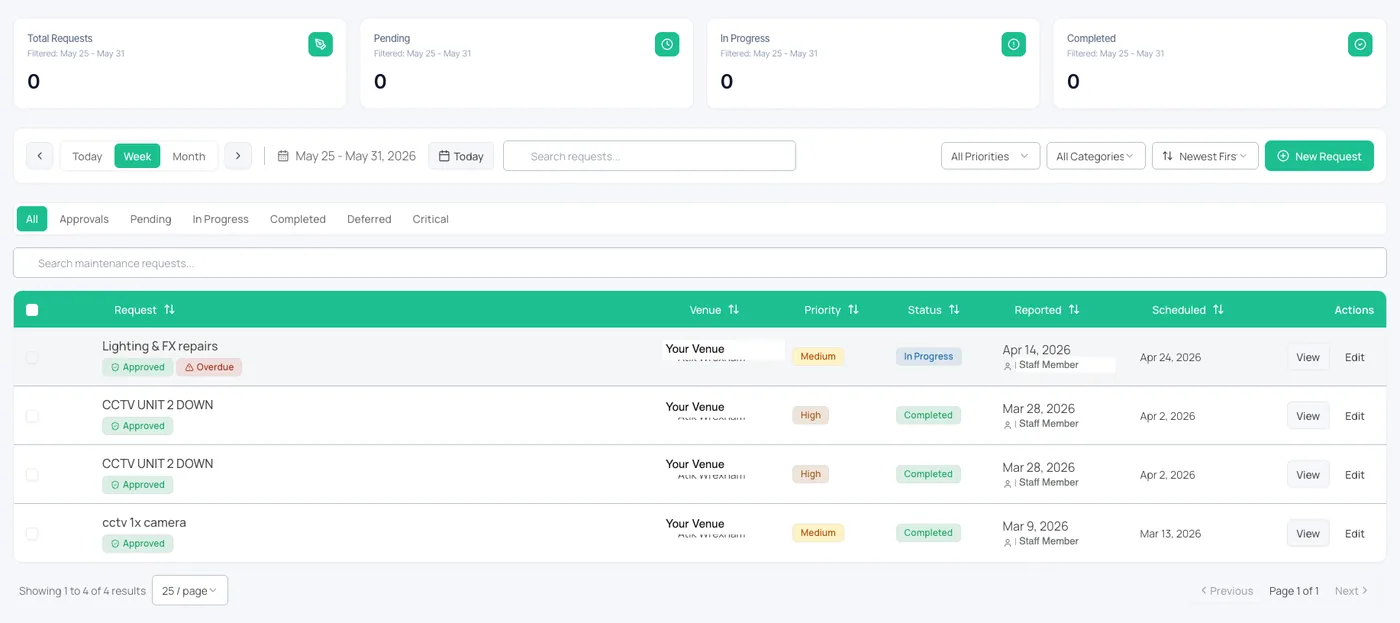This screenshot has height=623, width=1400.
Task: Go to the next week with right arrow
Action: 238,156
